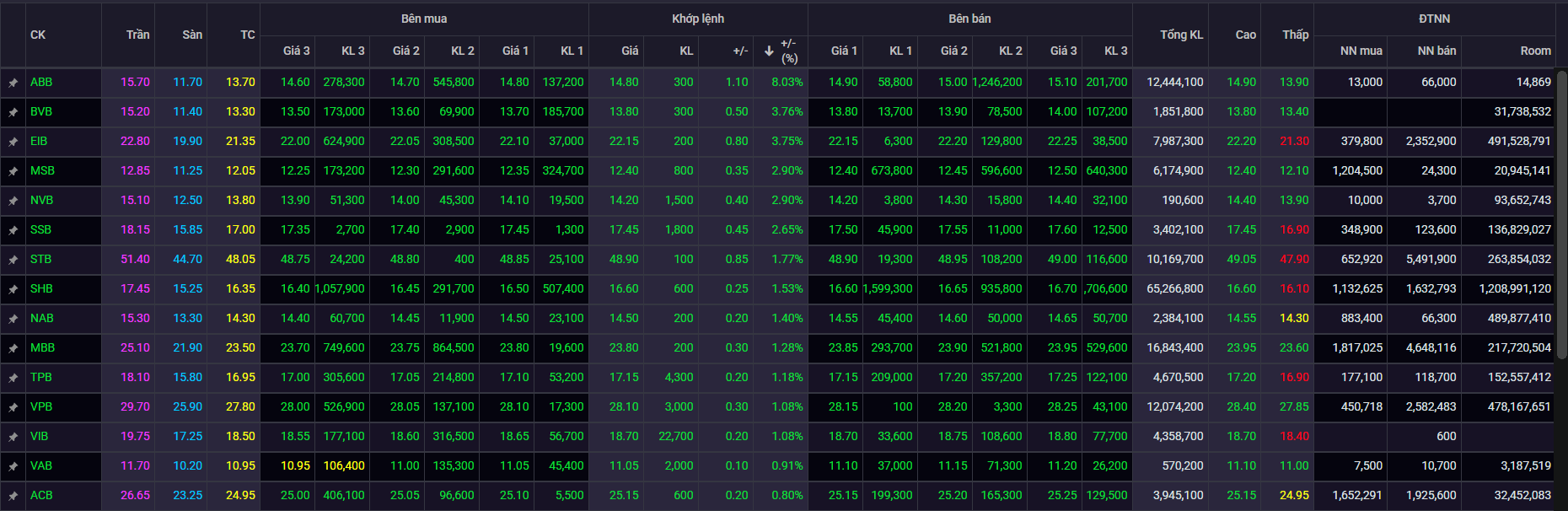Toggle the pin for the TPB row

[13, 378]
